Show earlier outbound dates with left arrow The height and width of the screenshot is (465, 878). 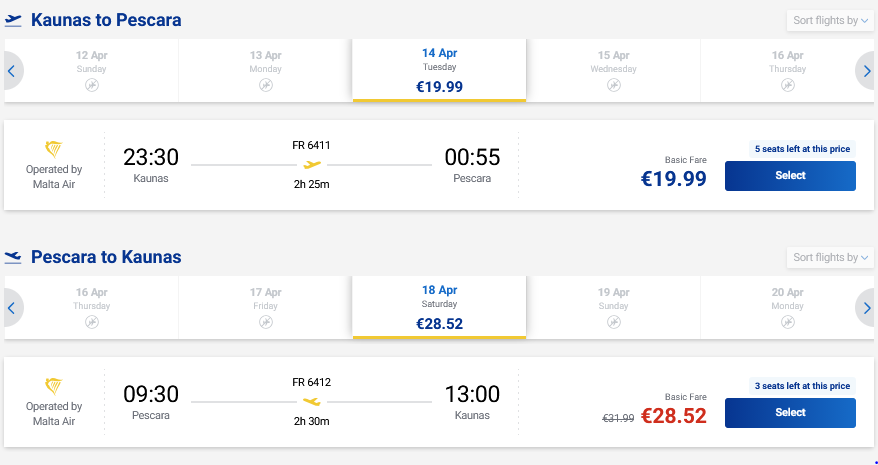(12, 71)
